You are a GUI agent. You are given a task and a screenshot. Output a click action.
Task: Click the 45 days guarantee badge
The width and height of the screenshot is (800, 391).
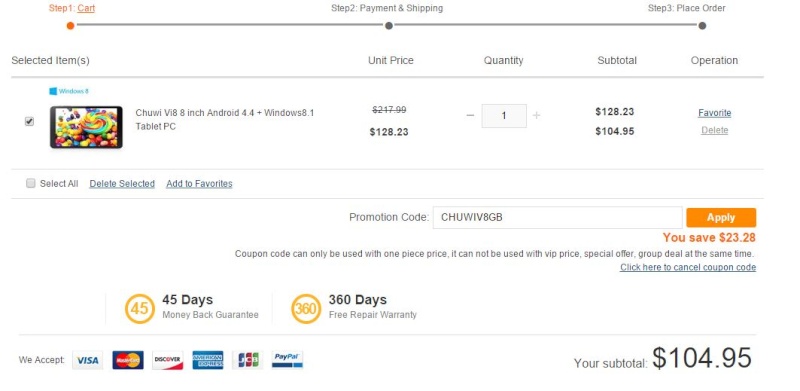coord(139,309)
